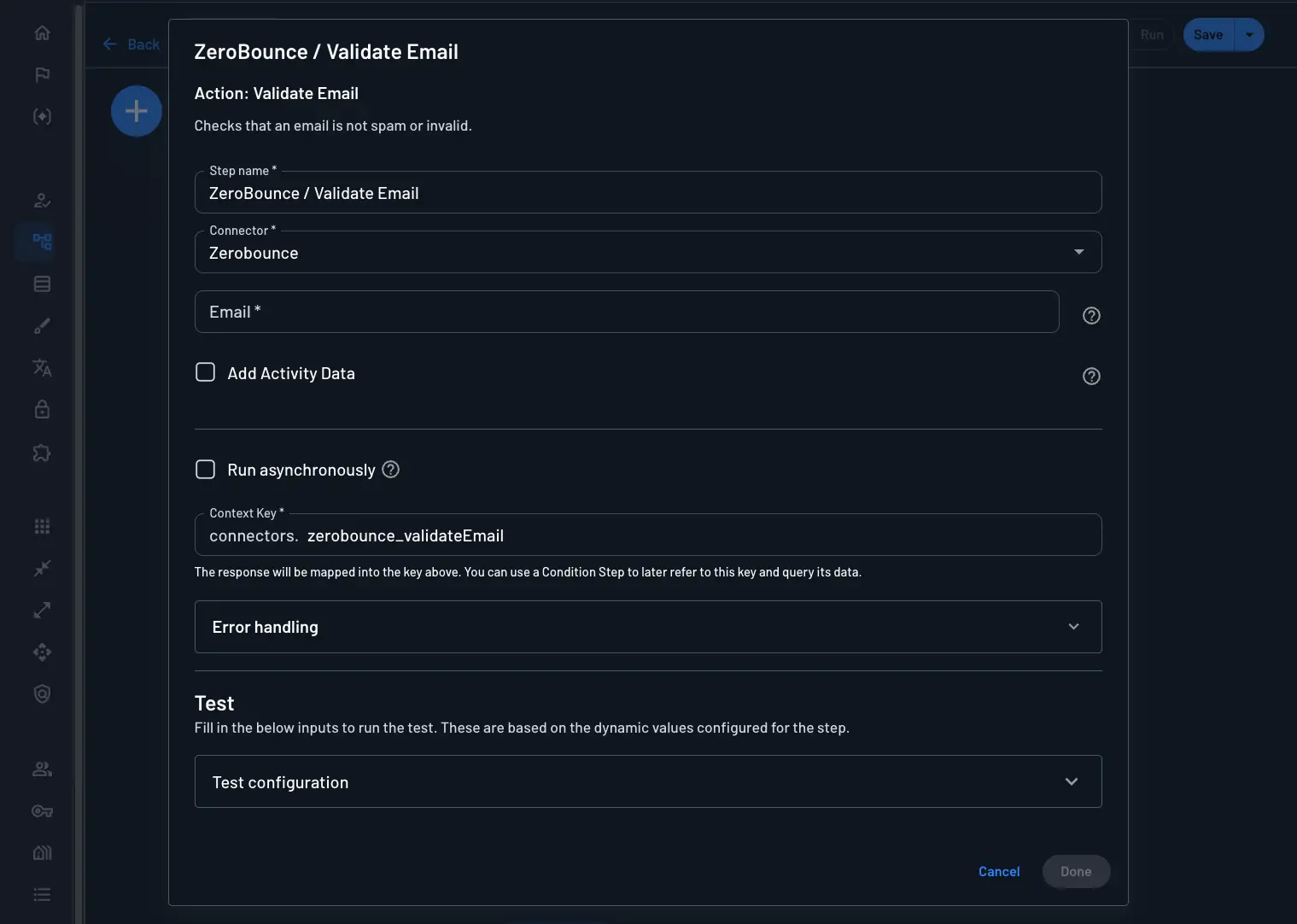Viewport: 1297px width, 924px height.
Task: Open the user check icon in sidebar
Action: 42,200
